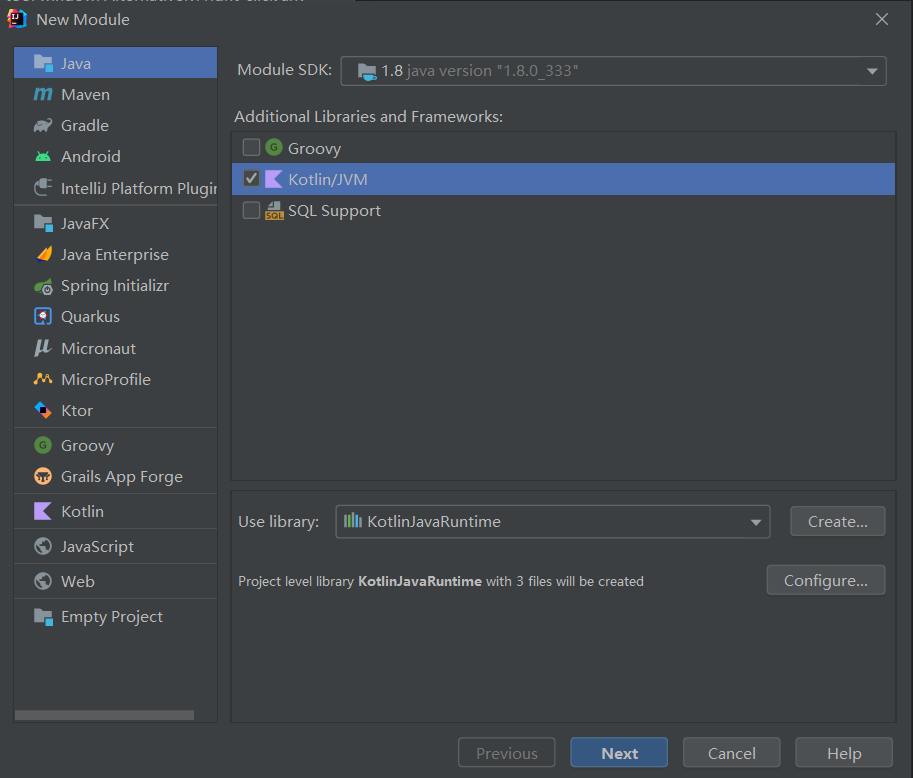This screenshot has width=913, height=778.
Task: Enable the Groovy framework checkbox
Action: [x=251, y=147]
